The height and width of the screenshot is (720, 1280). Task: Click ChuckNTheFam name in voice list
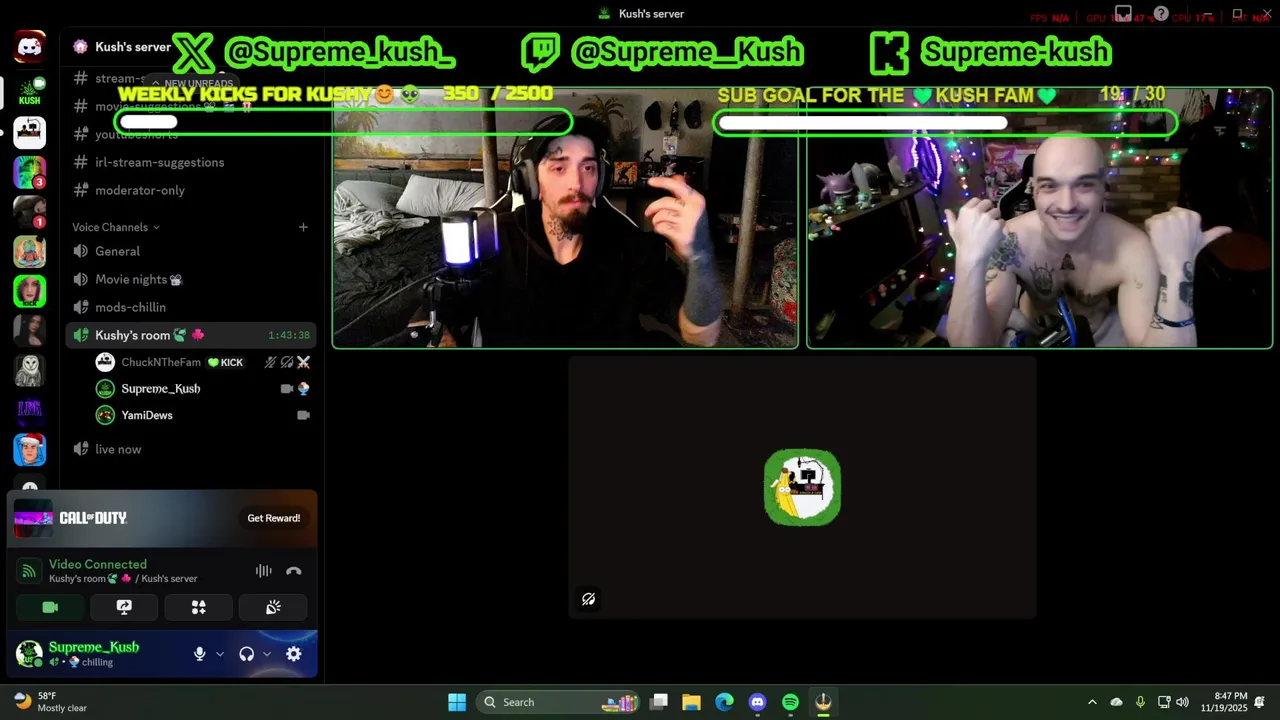(161, 362)
